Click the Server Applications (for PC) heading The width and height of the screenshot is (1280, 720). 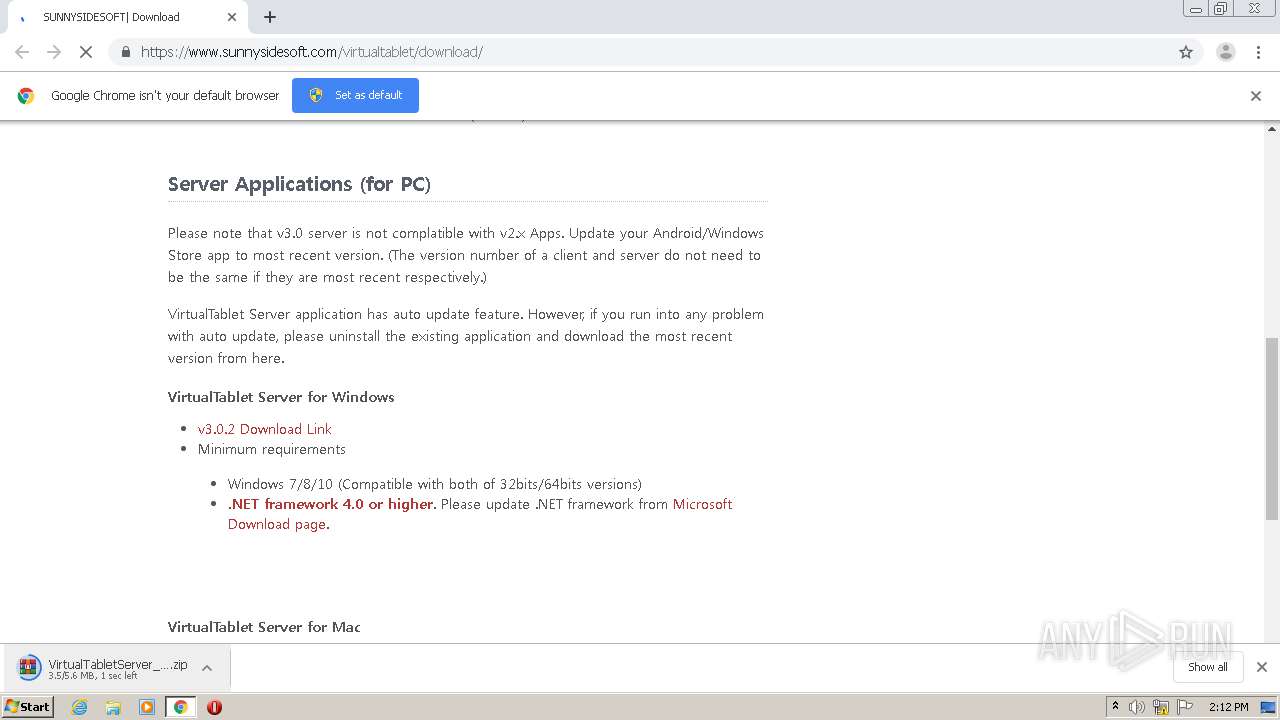pyautogui.click(x=299, y=184)
